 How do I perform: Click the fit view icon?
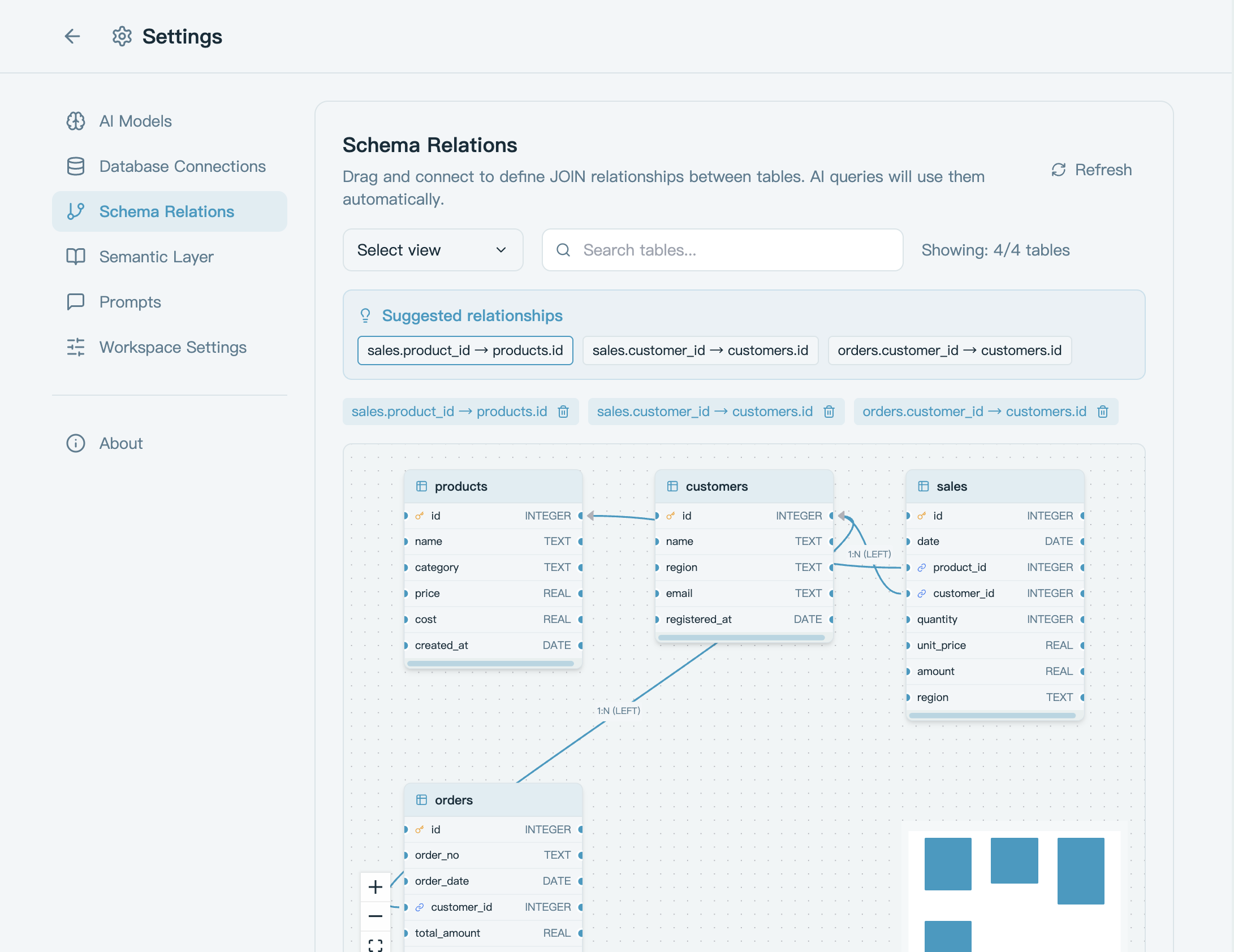[x=376, y=944]
